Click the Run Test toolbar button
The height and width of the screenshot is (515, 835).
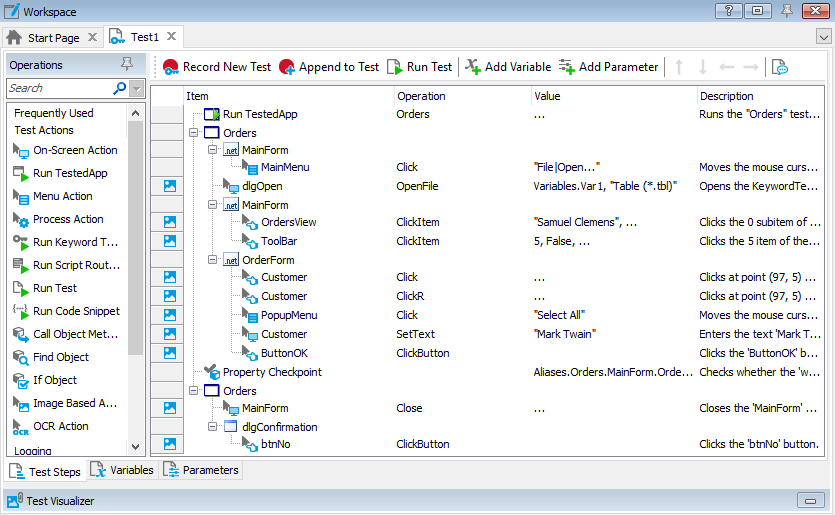click(420, 67)
